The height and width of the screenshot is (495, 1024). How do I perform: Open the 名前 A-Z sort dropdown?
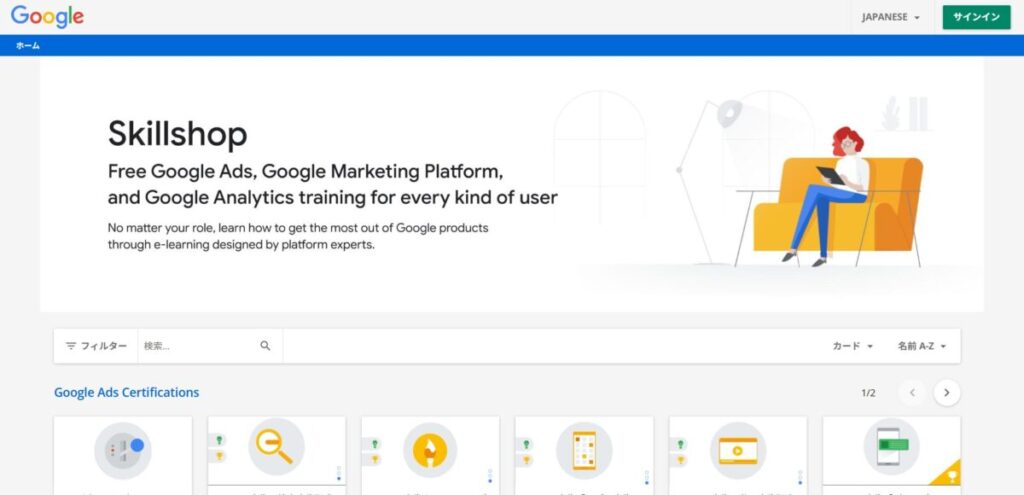pyautogui.click(x=921, y=346)
